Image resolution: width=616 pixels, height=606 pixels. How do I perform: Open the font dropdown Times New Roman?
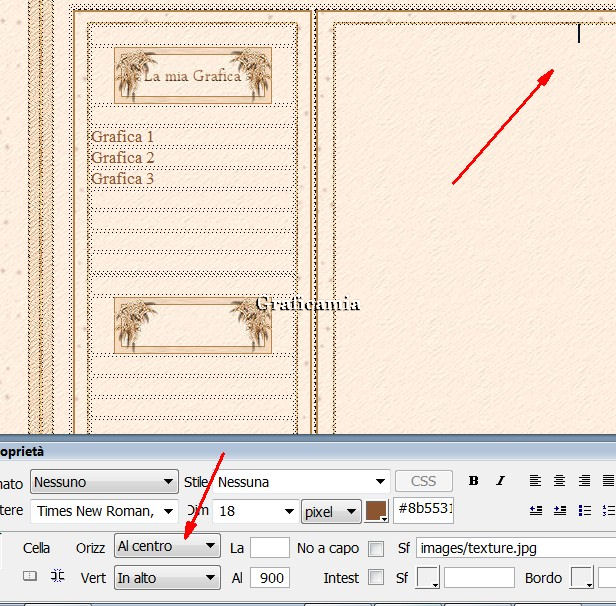[x=104, y=511]
